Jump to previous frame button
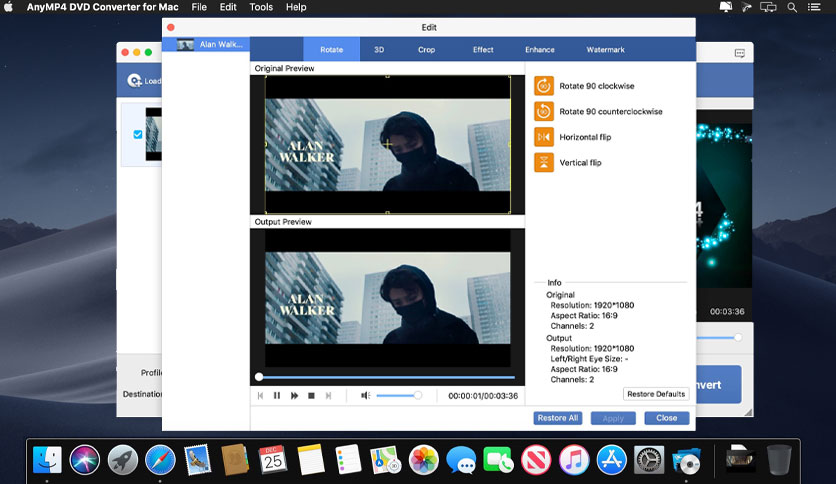 260,396
